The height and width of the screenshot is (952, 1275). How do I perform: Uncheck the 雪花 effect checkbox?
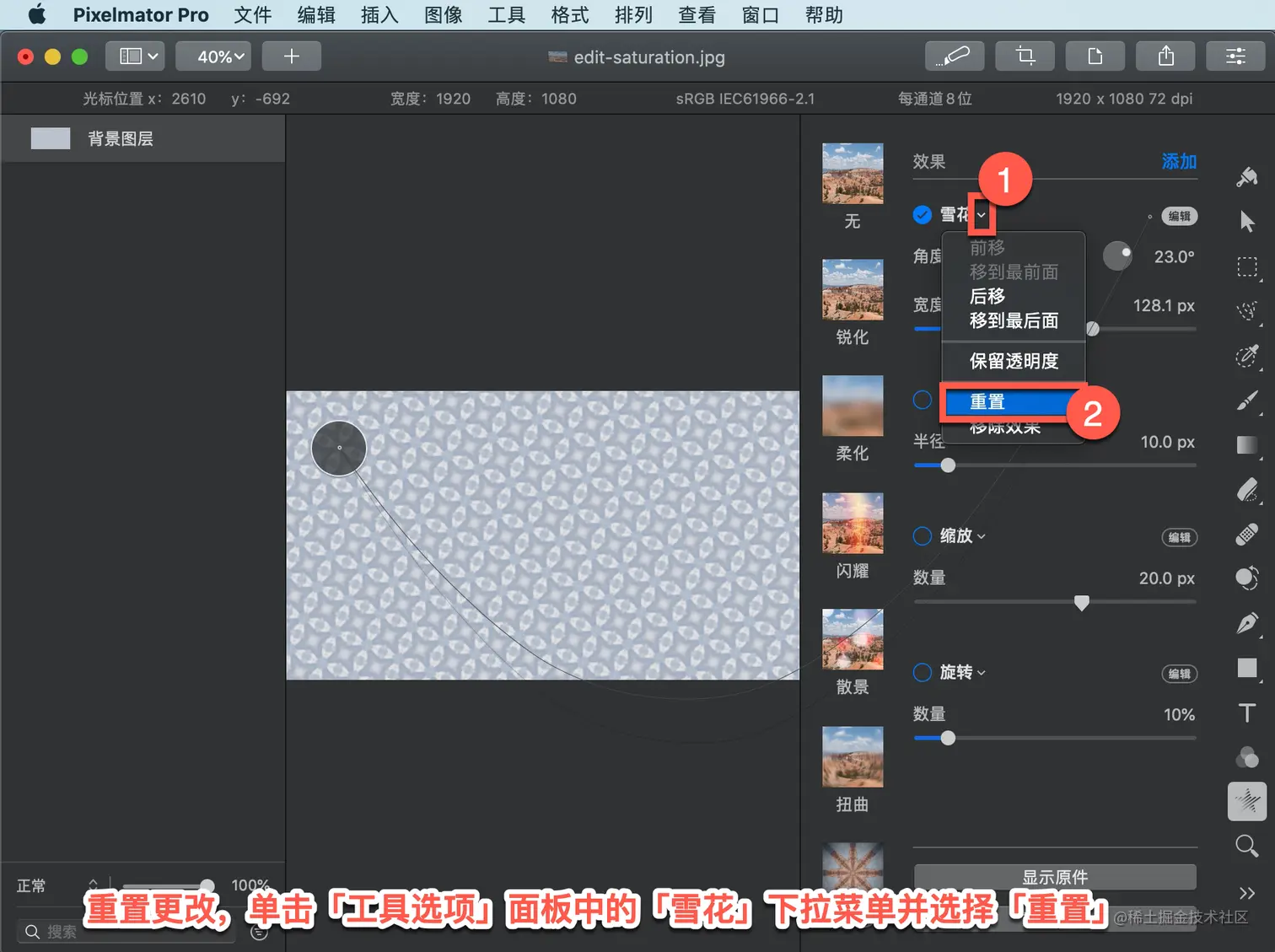(x=923, y=215)
